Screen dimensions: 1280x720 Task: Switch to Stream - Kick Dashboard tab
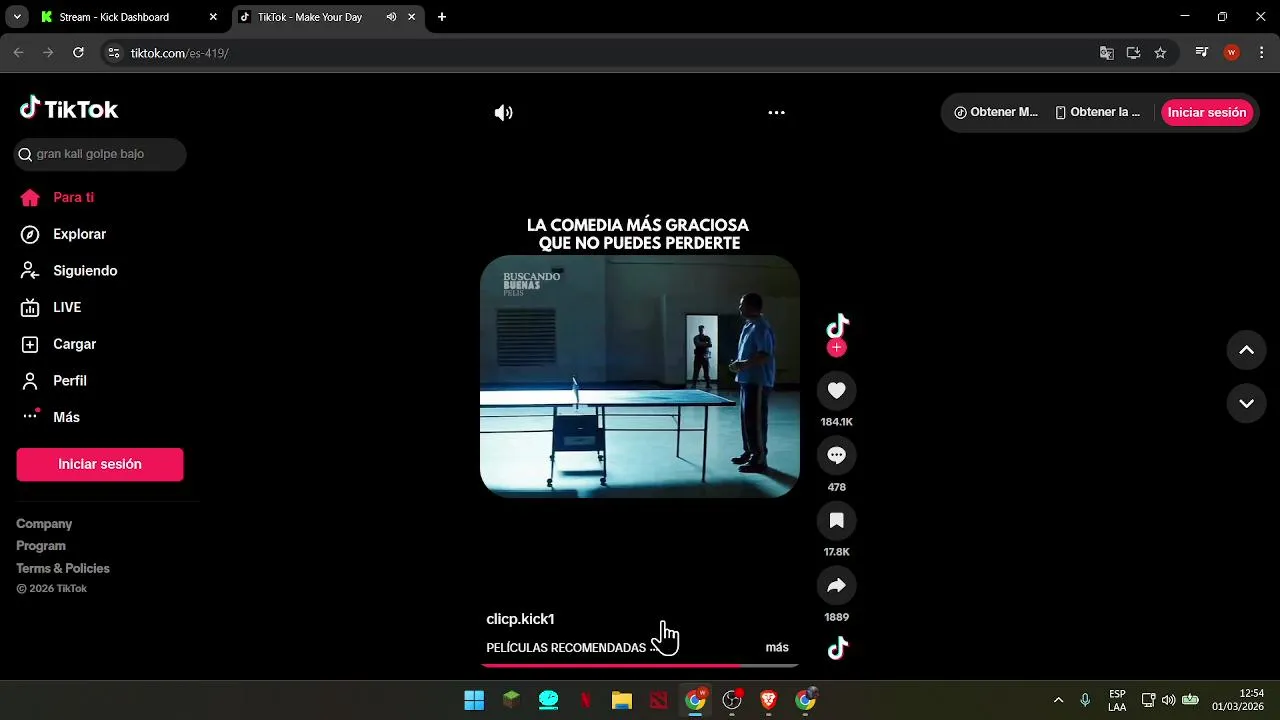pyautogui.click(x=114, y=17)
